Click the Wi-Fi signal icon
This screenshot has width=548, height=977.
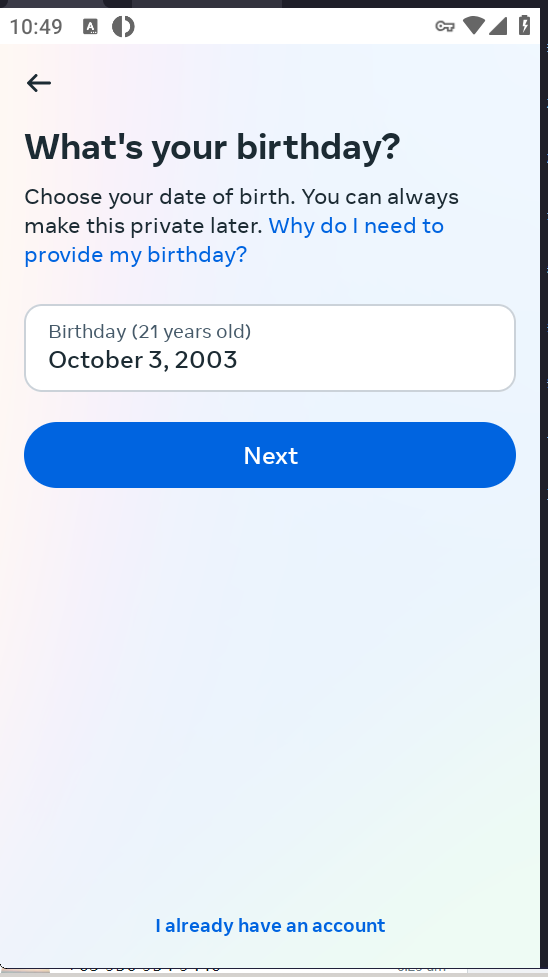click(x=474, y=26)
